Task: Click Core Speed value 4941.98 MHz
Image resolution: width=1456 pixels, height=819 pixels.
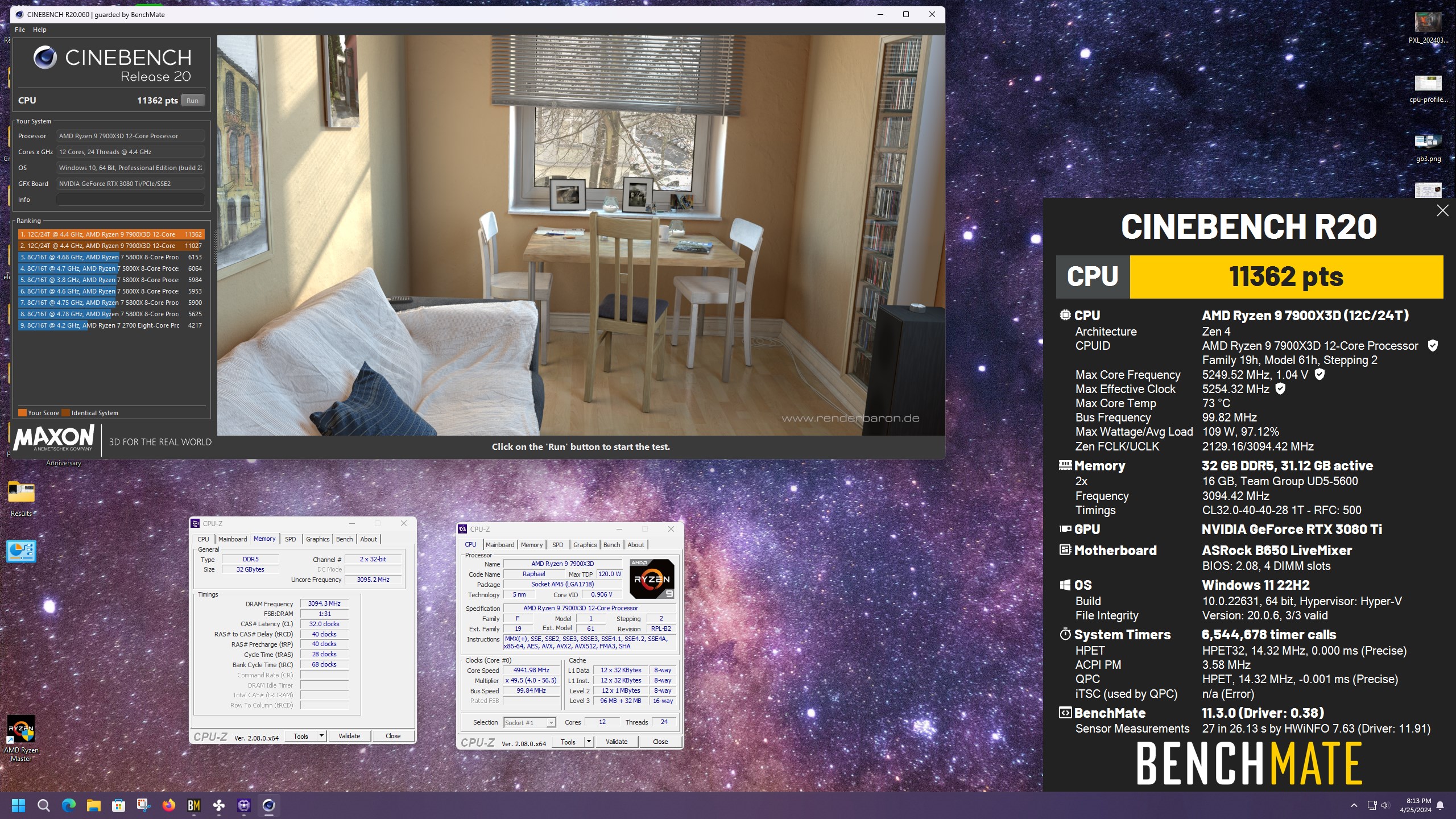Action: tap(531, 670)
